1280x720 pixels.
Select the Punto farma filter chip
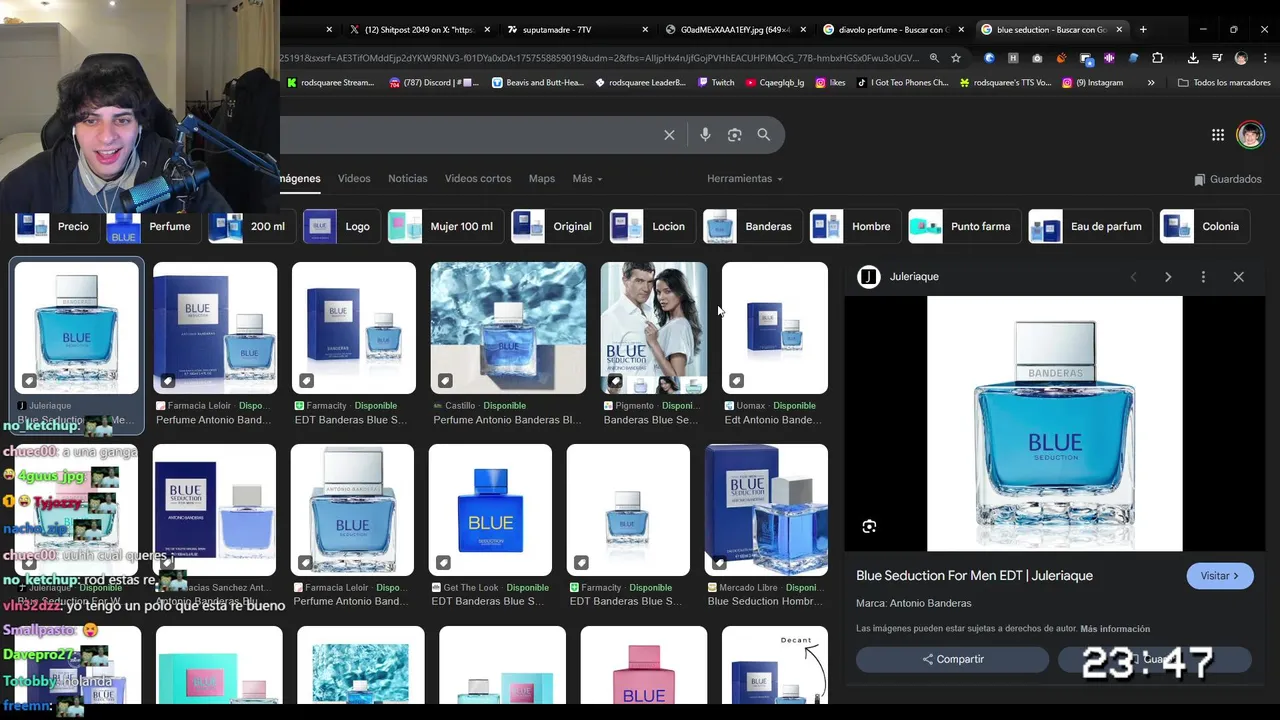click(963, 227)
